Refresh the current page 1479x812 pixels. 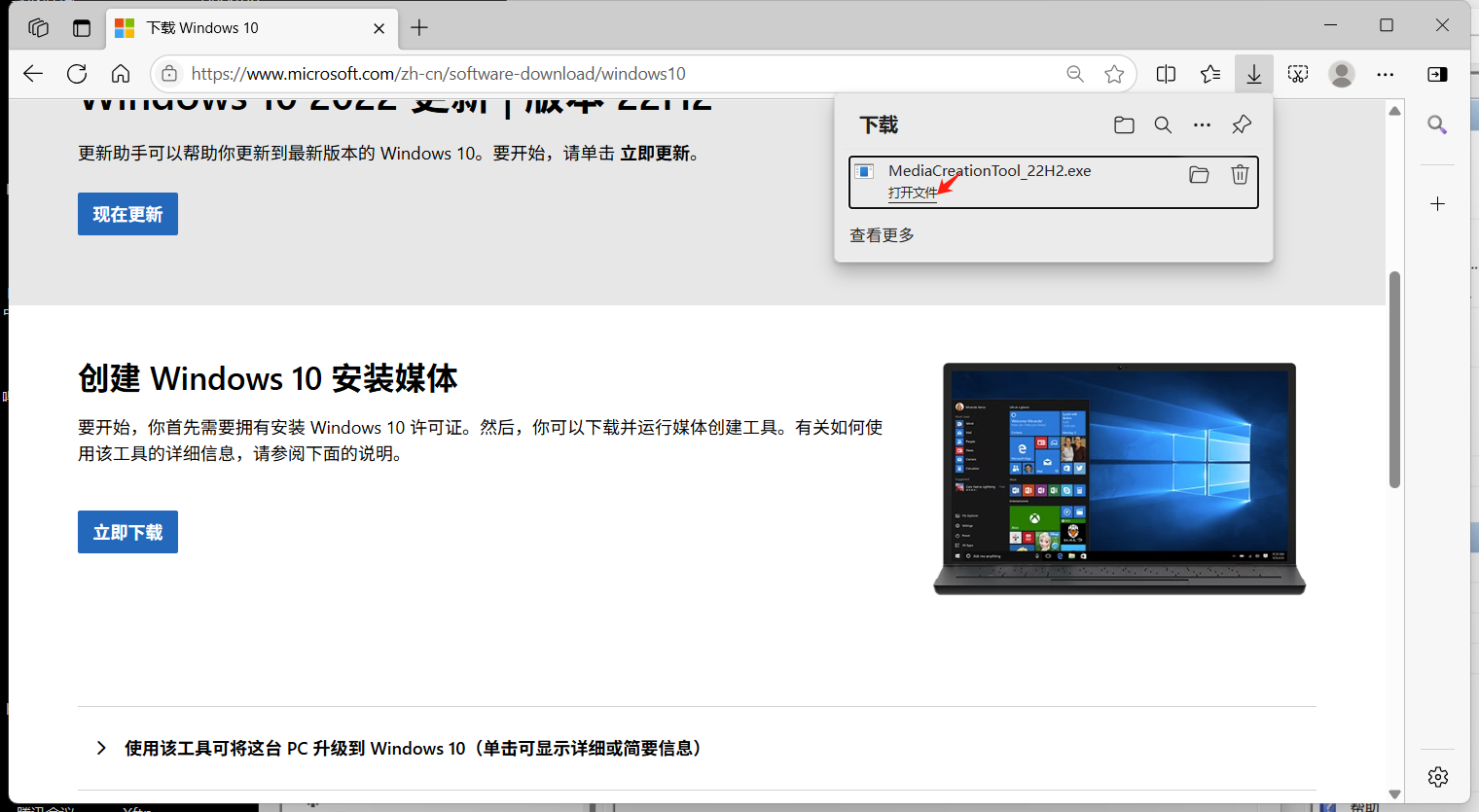pyautogui.click(x=77, y=74)
